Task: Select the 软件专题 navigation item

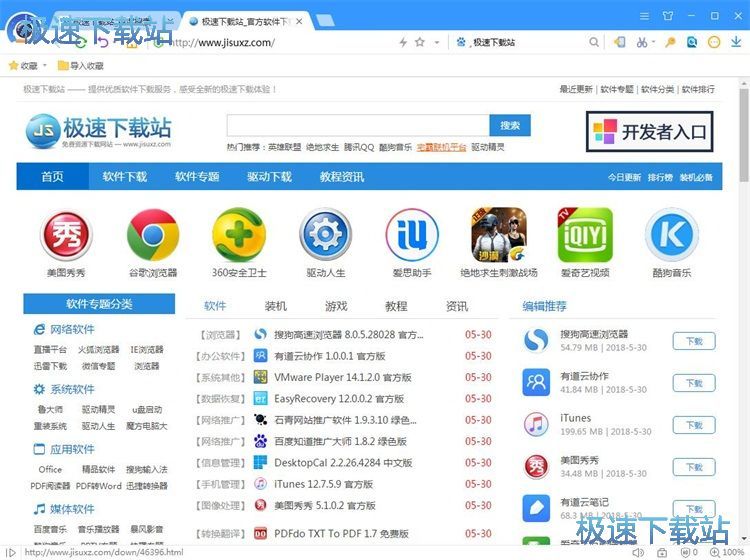Action: (x=197, y=176)
